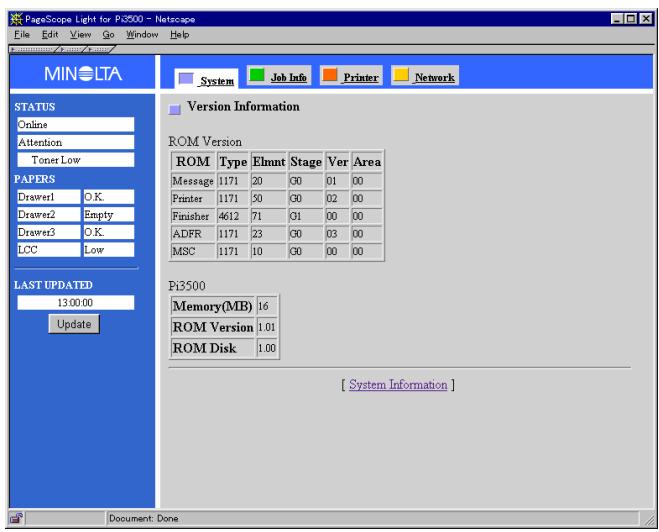The image size is (659, 532).
Task: Minimize the Netscape window
Action: 617,18
